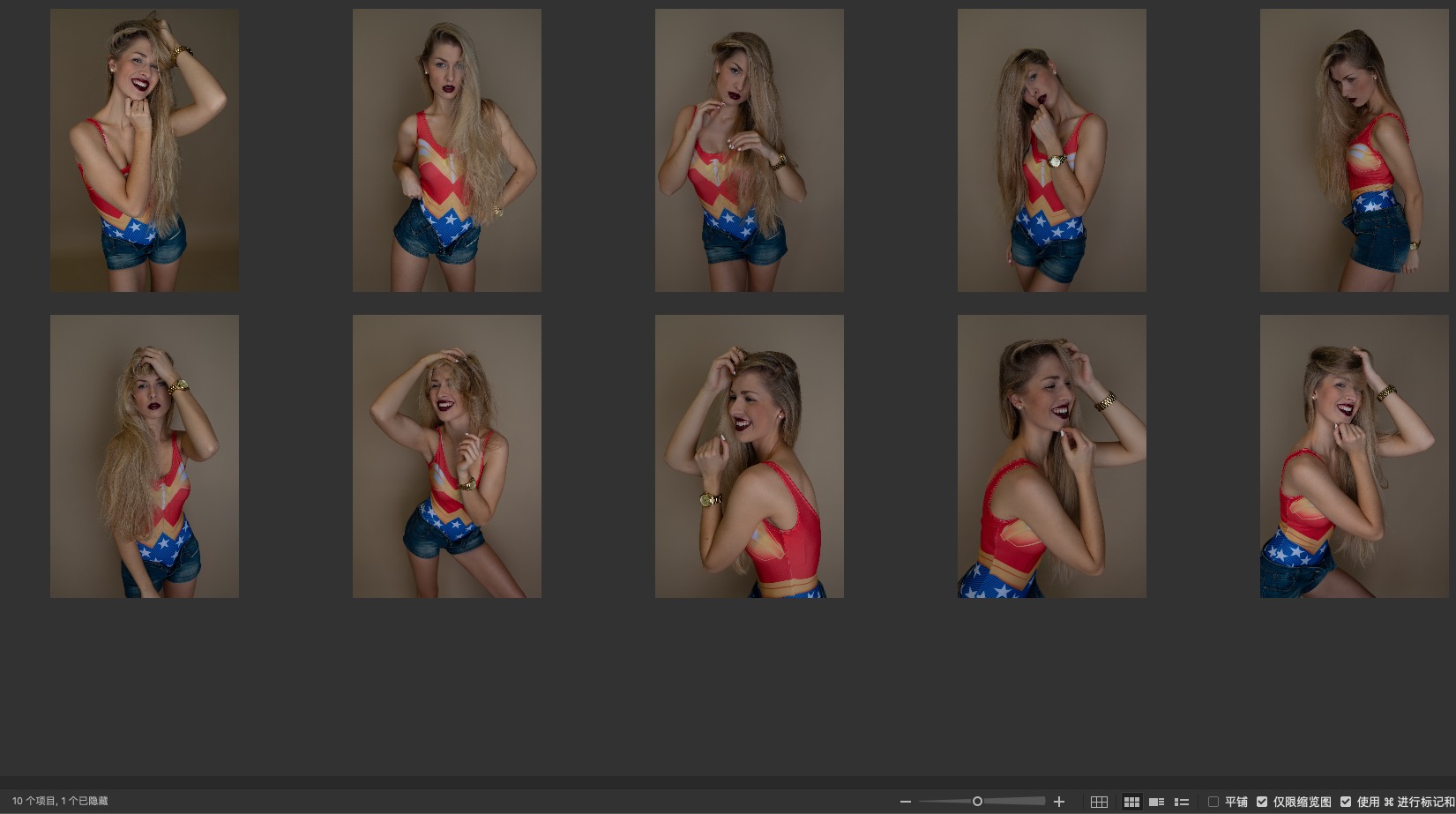Select photo with finger touching lips

1052,150
